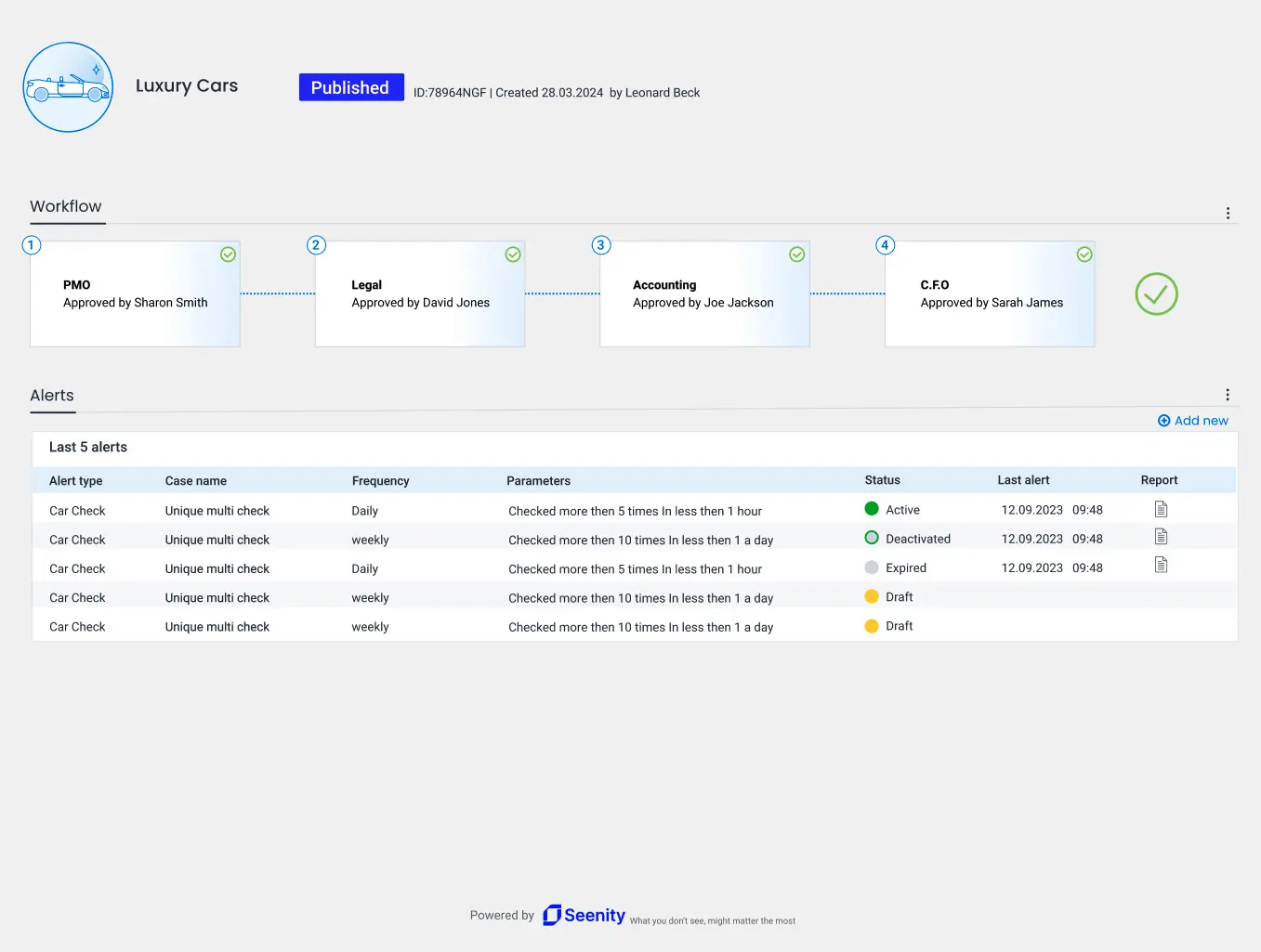
Task: Click the large green workflow completed checkmark
Action: coord(1156,294)
